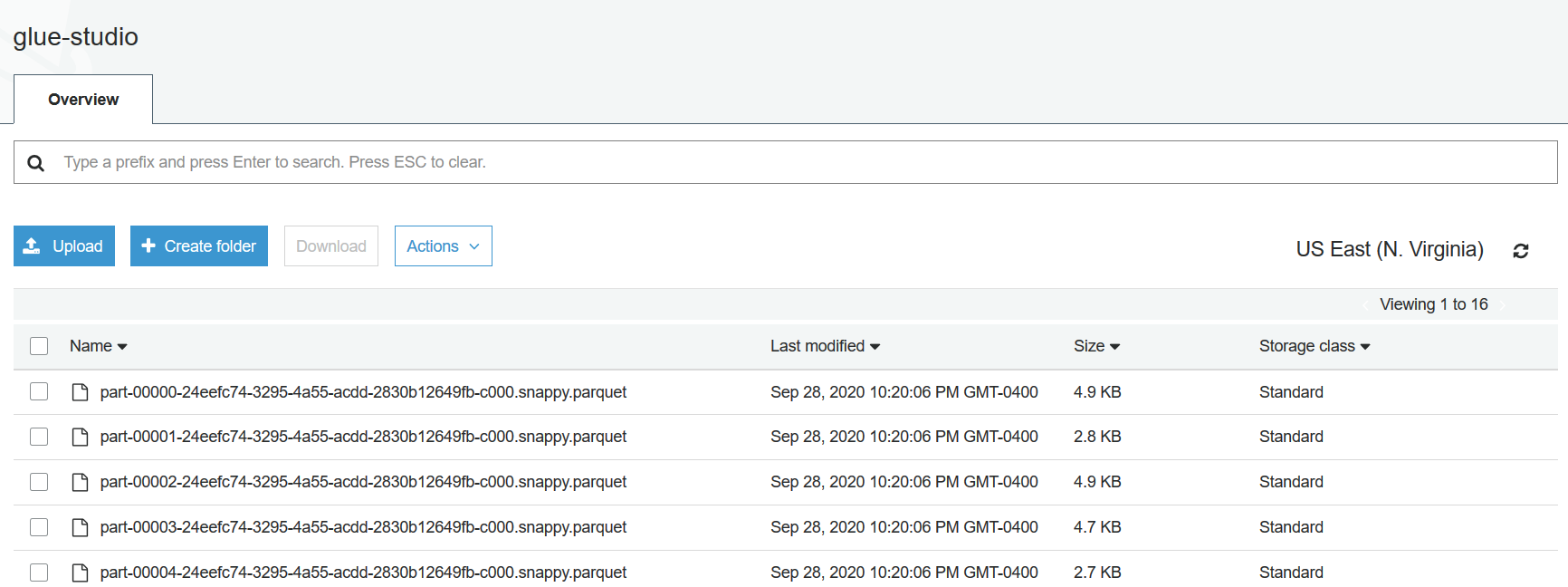Go to next page of results

click(x=1503, y=305)
